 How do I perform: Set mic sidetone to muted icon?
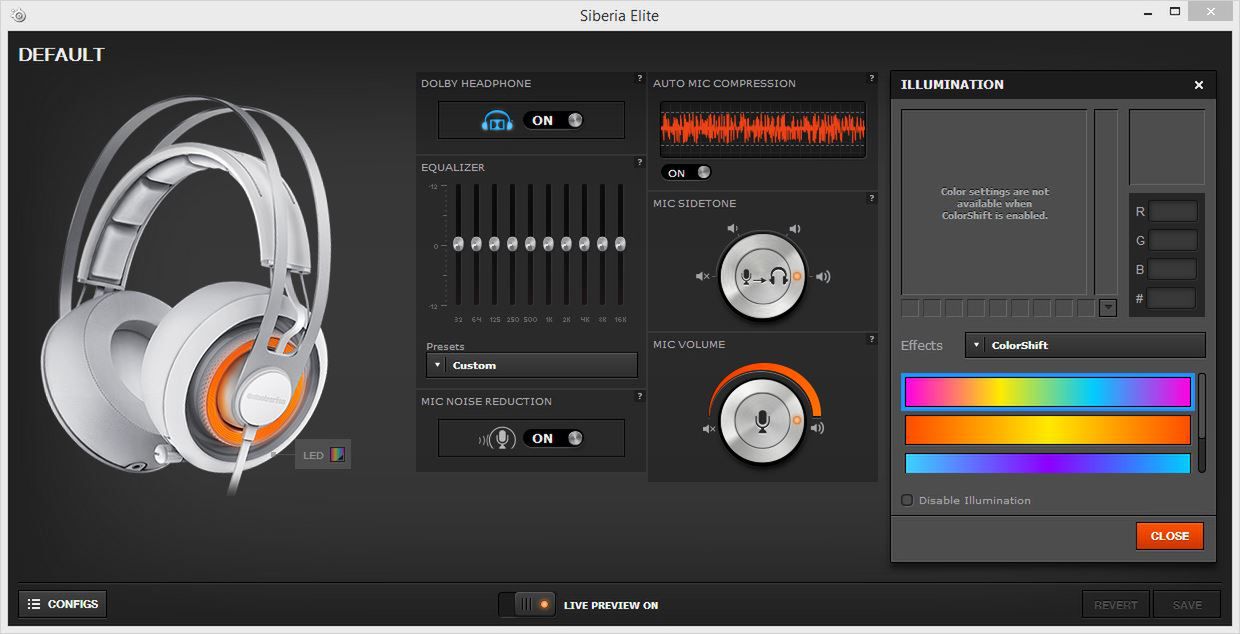[702, 277]
